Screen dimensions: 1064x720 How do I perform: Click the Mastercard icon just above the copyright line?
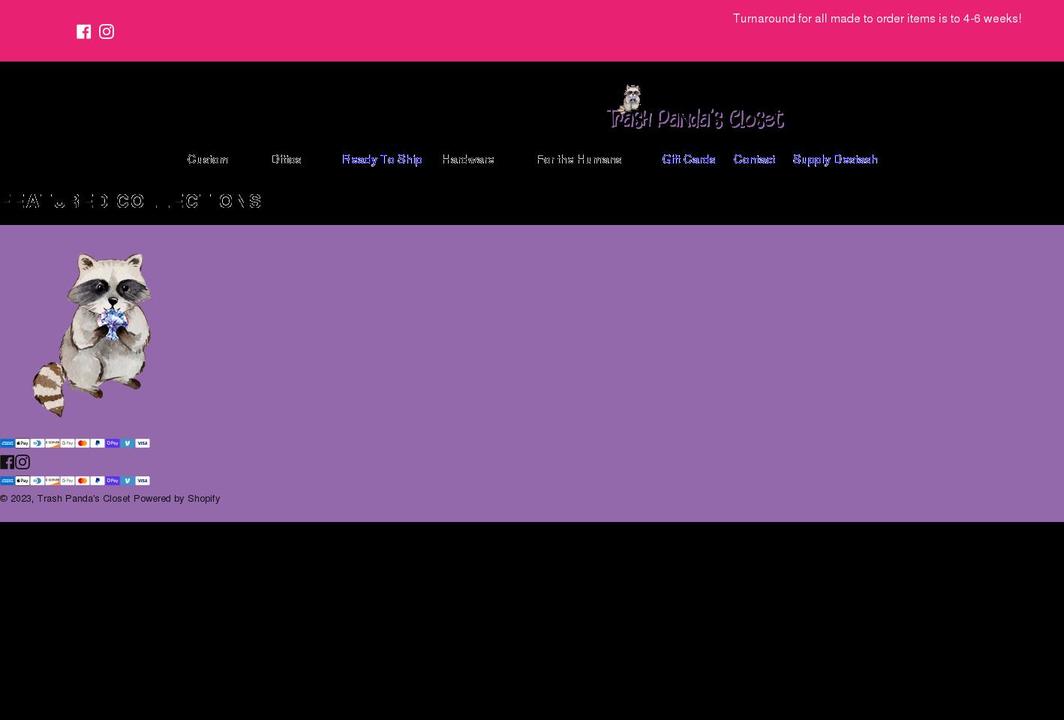pyautogui.click(x=83, y=480)
